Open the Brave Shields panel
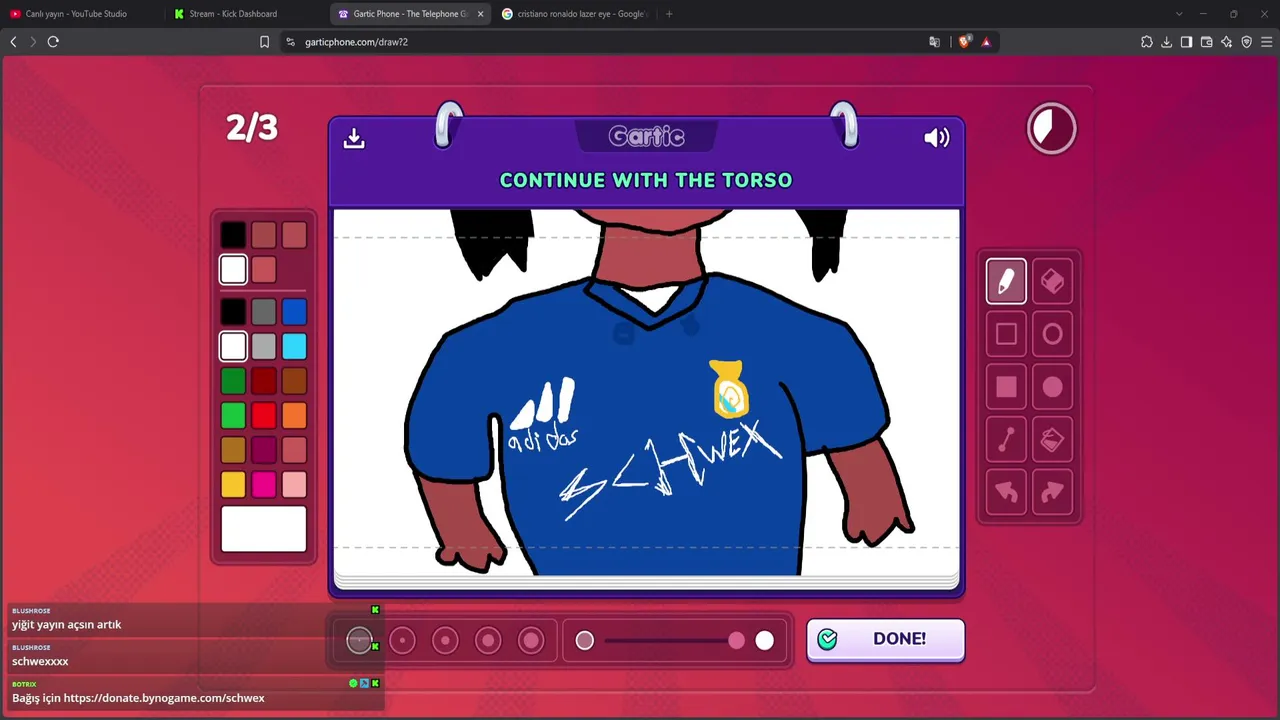The height and width of the screenshot is (720, 1280). pyautogui.click(x=964, y=42)
